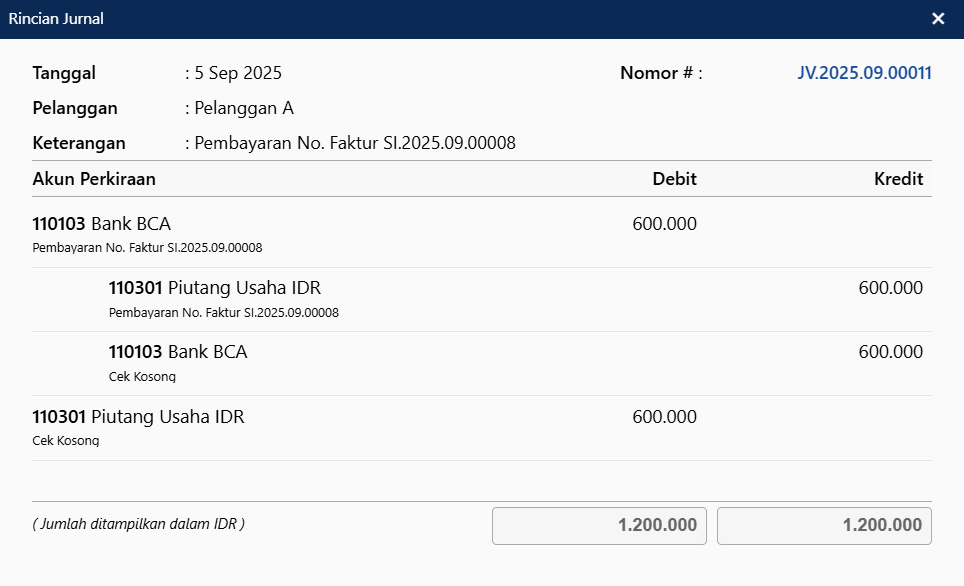Click the Nomor # label
Viewport: 964px width, 586px height.
point(661,73)
